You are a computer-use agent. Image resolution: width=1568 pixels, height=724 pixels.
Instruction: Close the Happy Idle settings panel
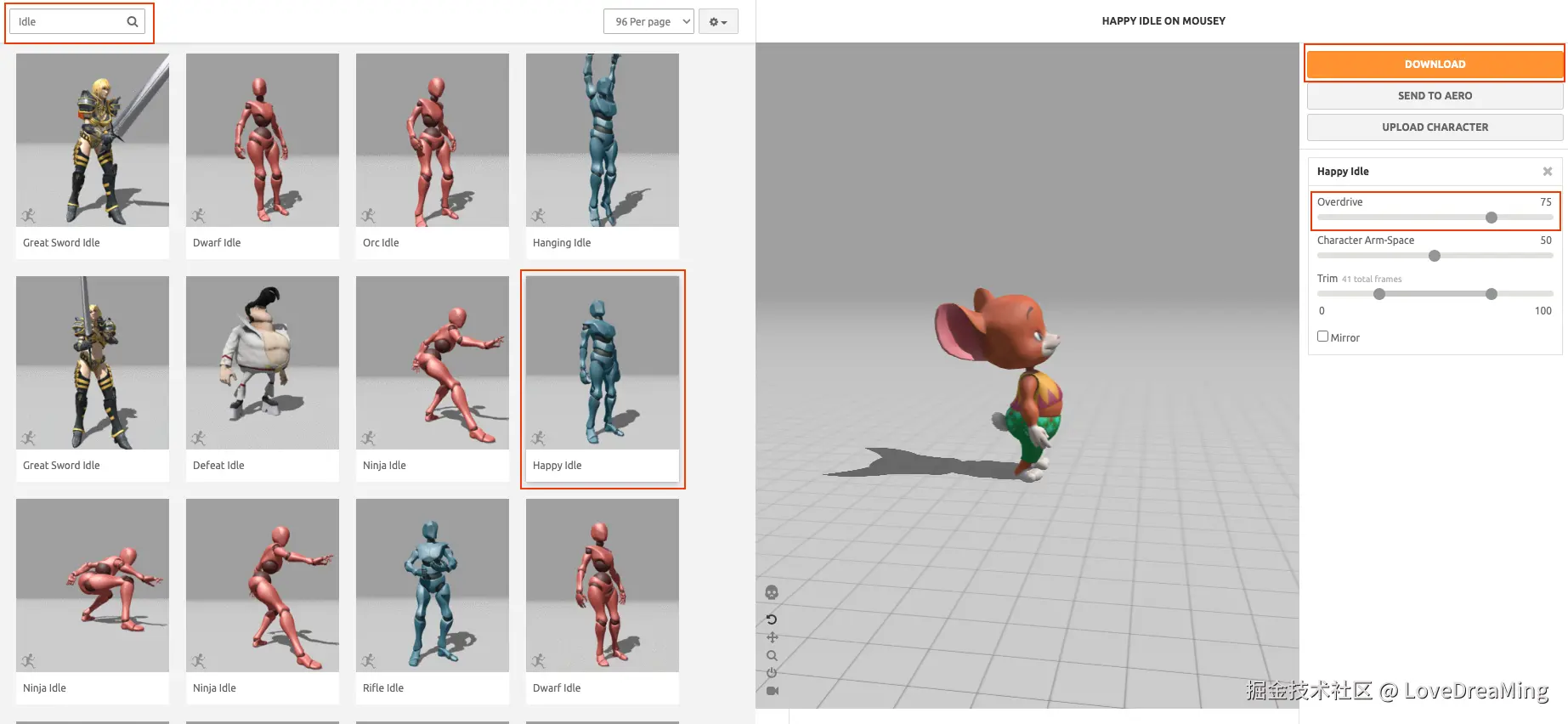coord(1548,172)
